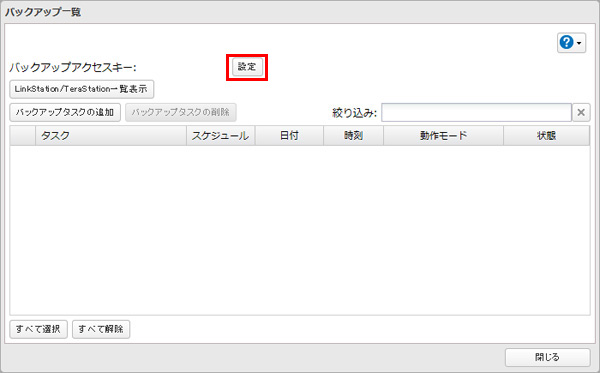Sort by the タスク column header

click(x=111, y=136)
